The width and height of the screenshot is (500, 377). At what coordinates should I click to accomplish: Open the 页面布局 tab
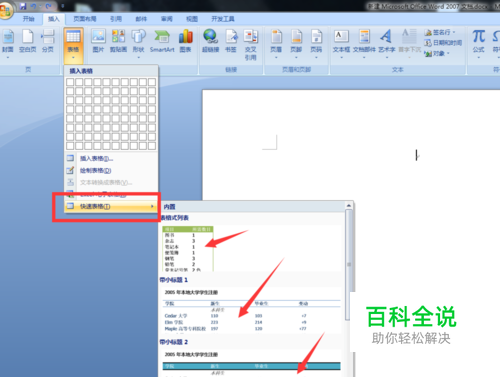point(85,19)
